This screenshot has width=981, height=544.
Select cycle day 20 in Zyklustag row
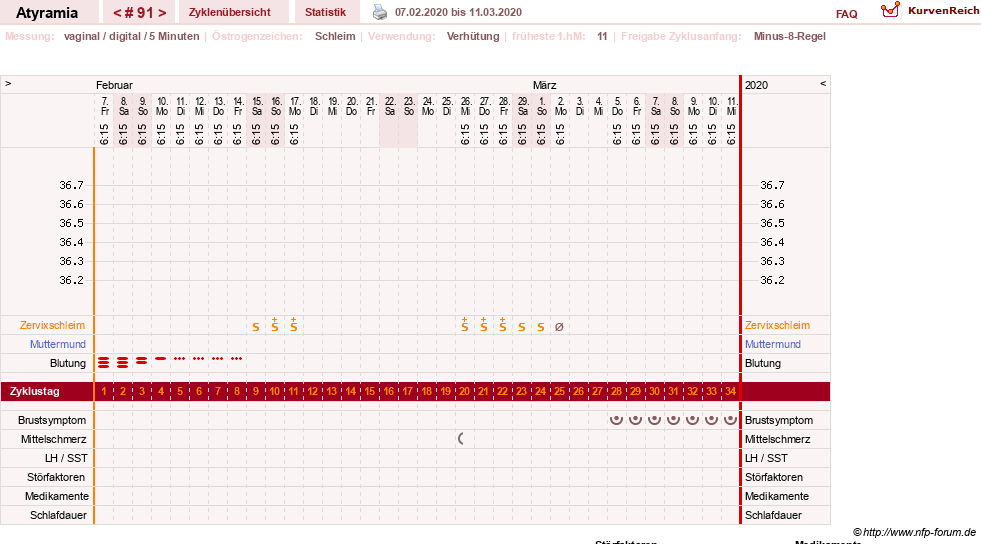[464, 391]
